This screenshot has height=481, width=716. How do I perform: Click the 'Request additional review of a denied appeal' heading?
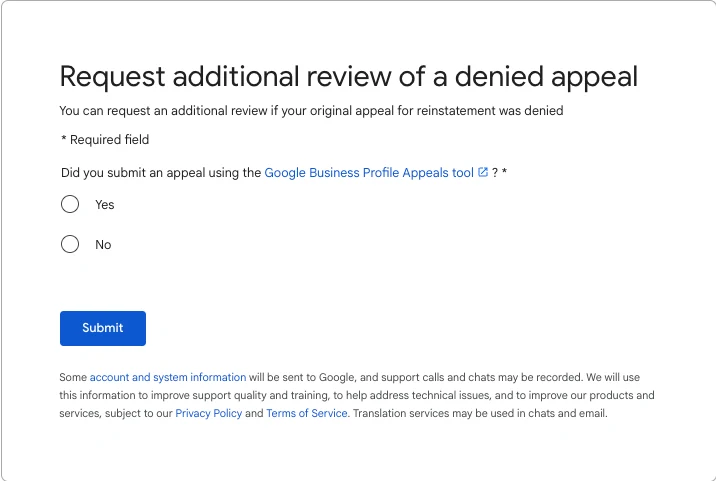(348, 76)
